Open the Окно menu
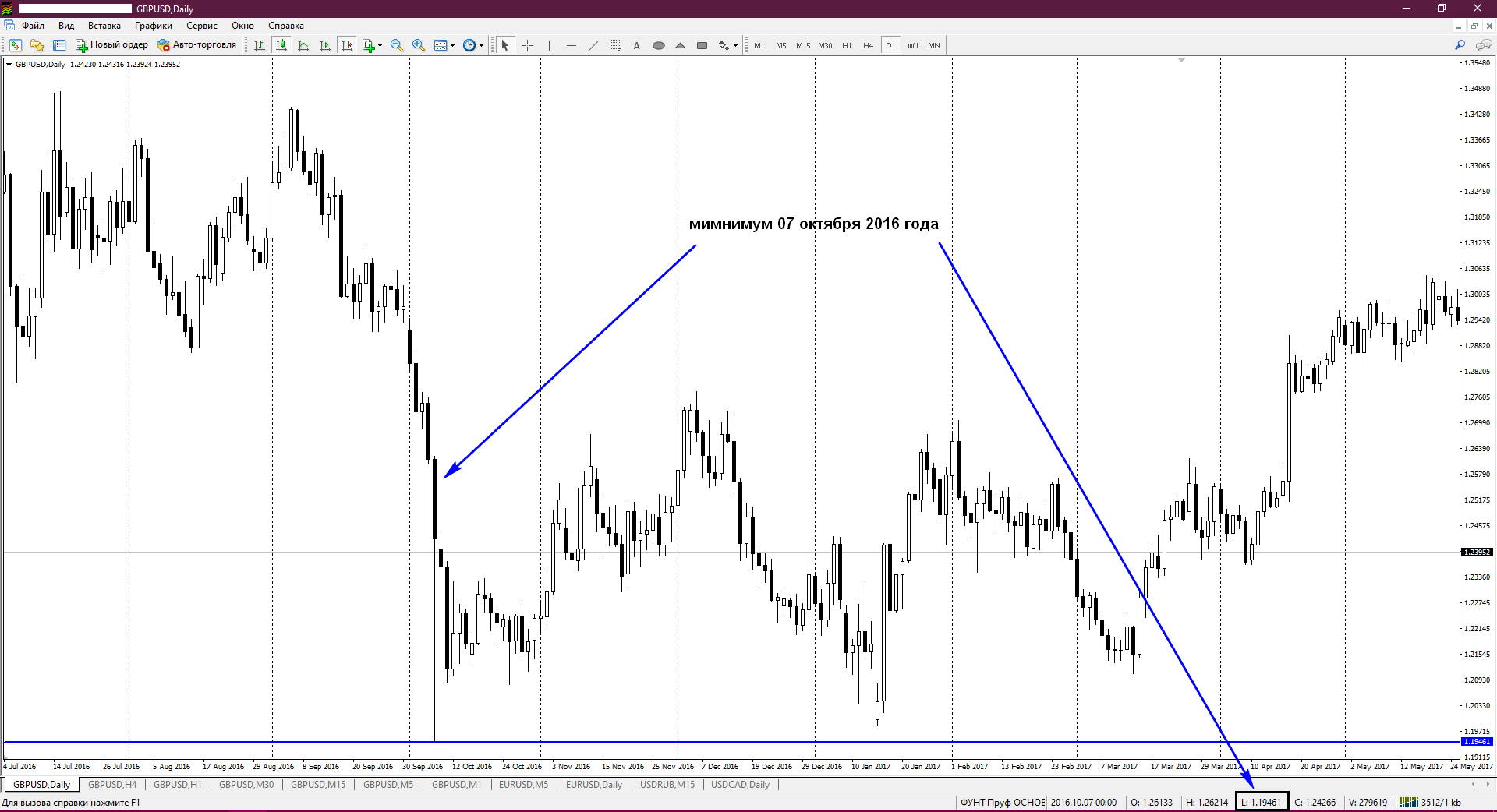This screenshot has height=812, width=1497. tap(242, 26)
